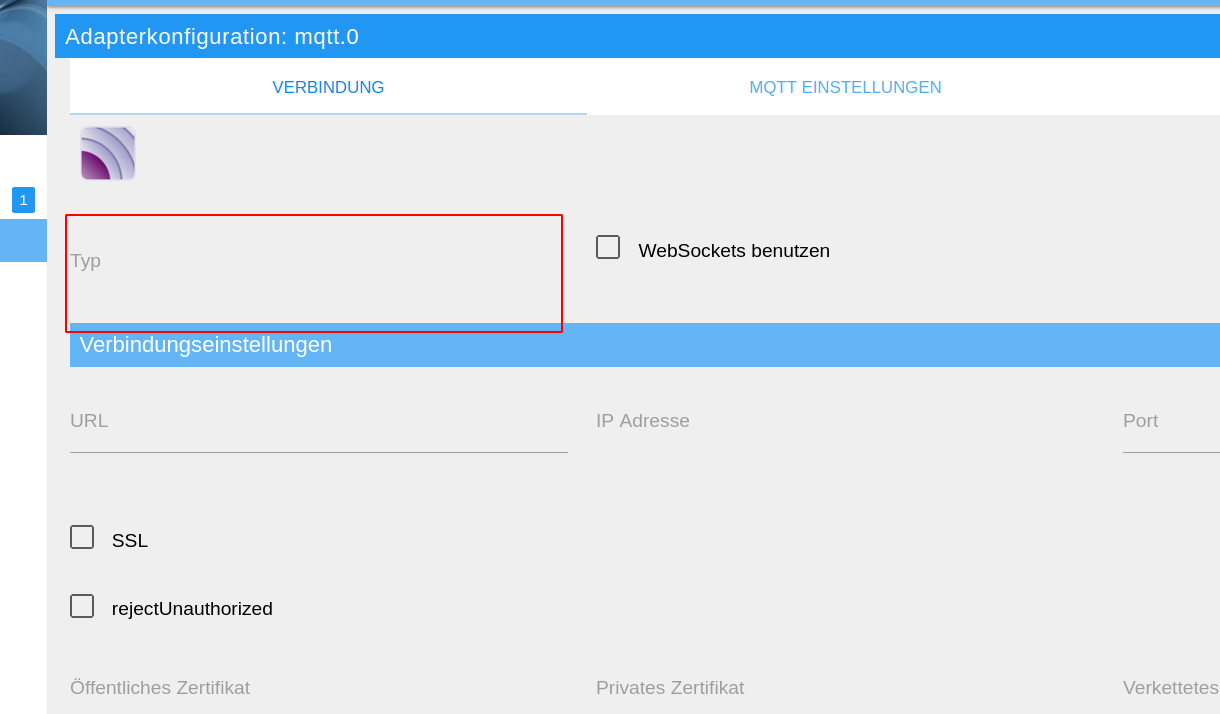Screen dimensions: 1220x714
Task: Switch to the VERBINDUNG tab
Action: 328,87
